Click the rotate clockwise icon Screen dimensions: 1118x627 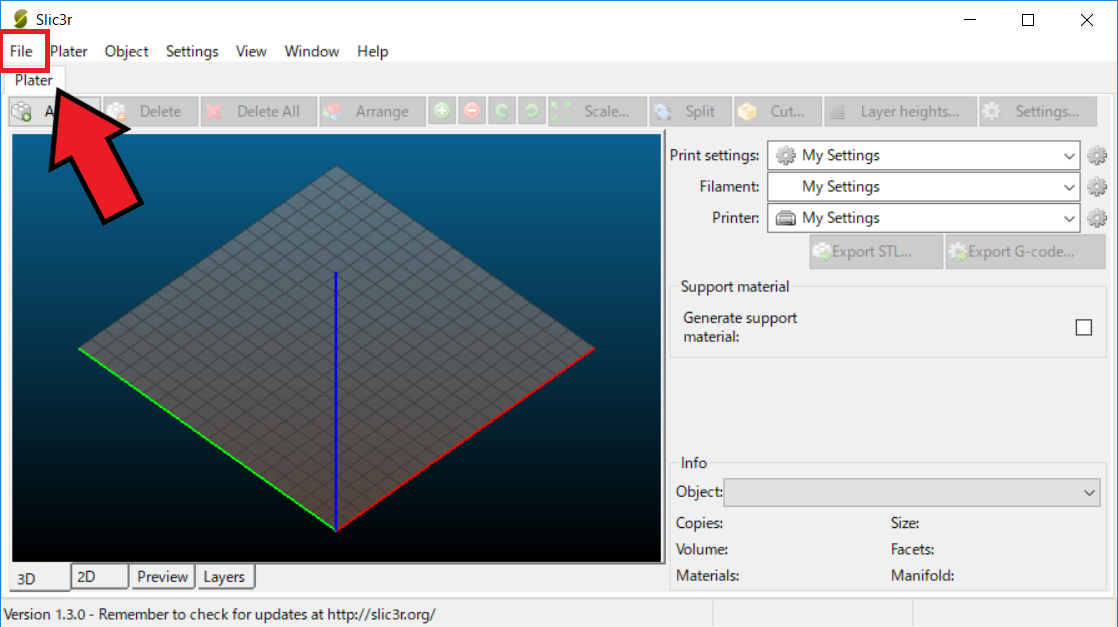pos(532,111)
